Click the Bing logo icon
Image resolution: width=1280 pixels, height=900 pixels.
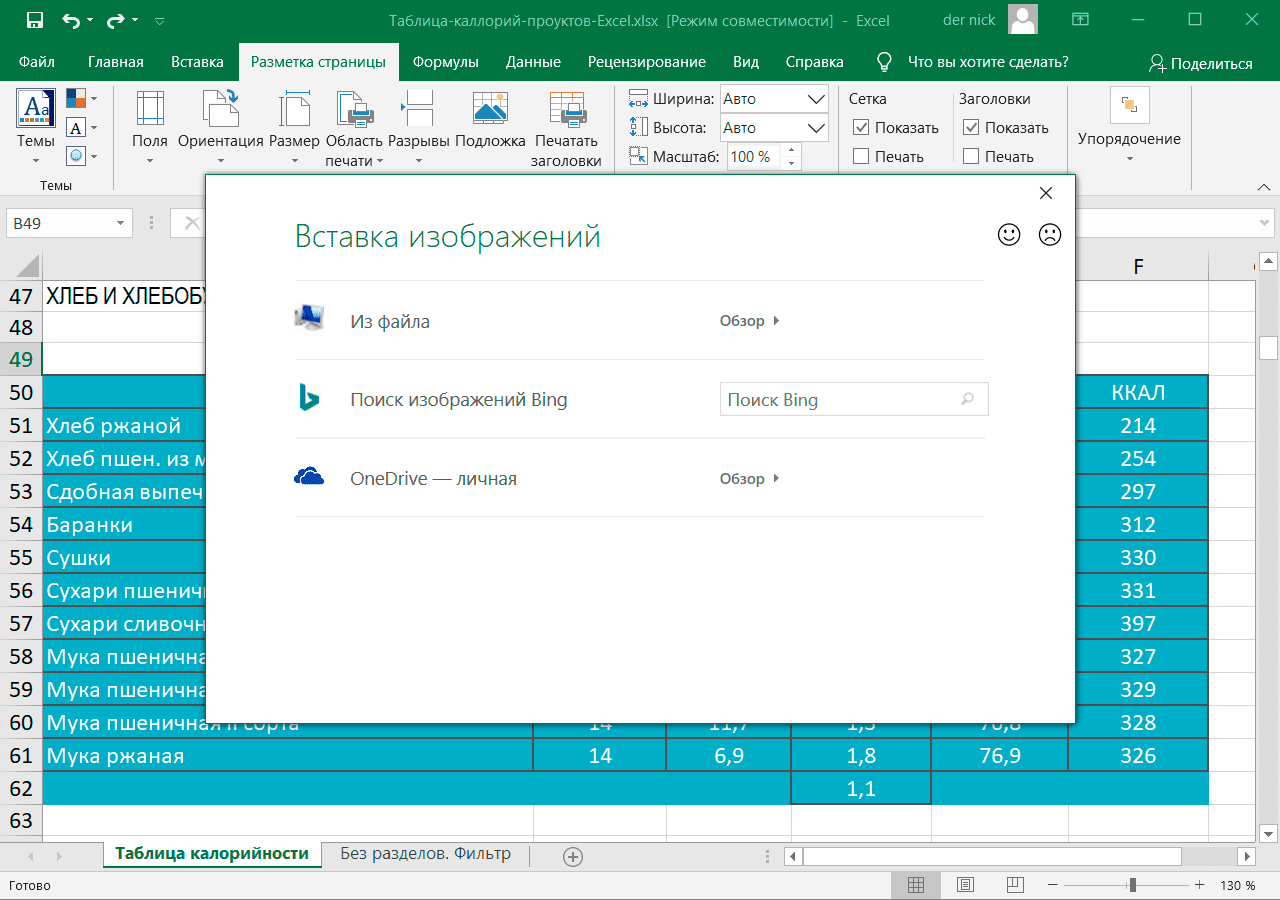coord(309,398)
